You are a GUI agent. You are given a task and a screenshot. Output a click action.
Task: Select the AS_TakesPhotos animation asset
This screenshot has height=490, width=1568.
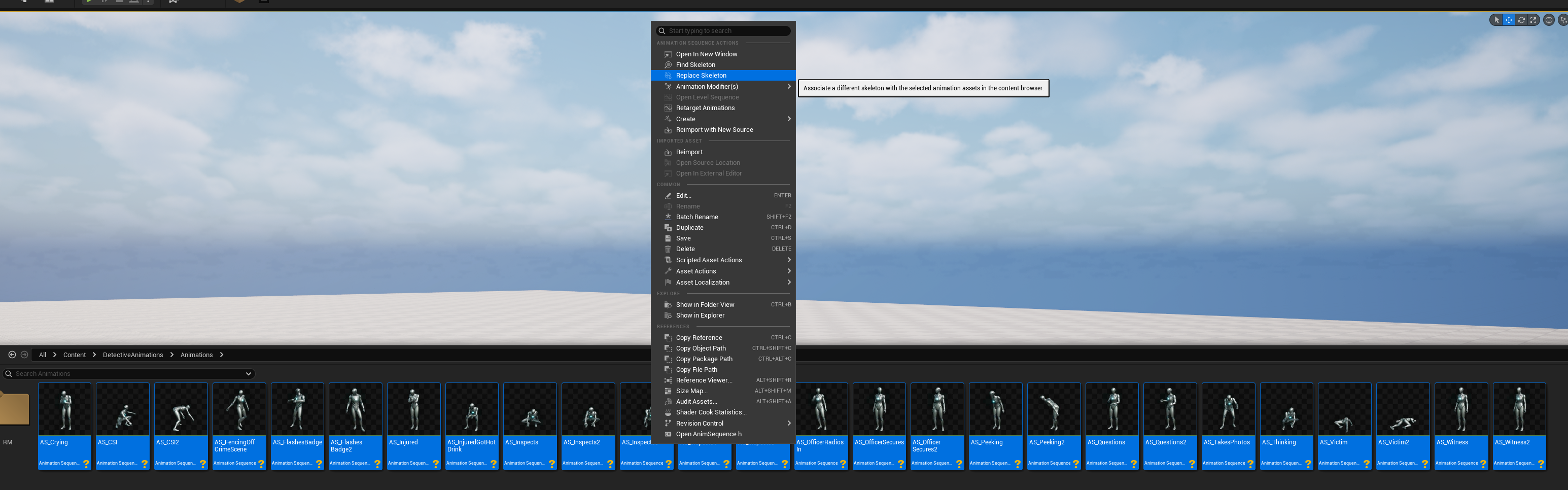1228,410
